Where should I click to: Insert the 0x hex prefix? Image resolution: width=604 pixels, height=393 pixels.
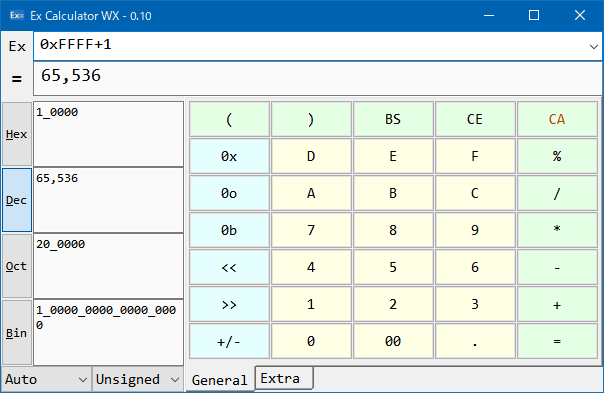point(229,156)
